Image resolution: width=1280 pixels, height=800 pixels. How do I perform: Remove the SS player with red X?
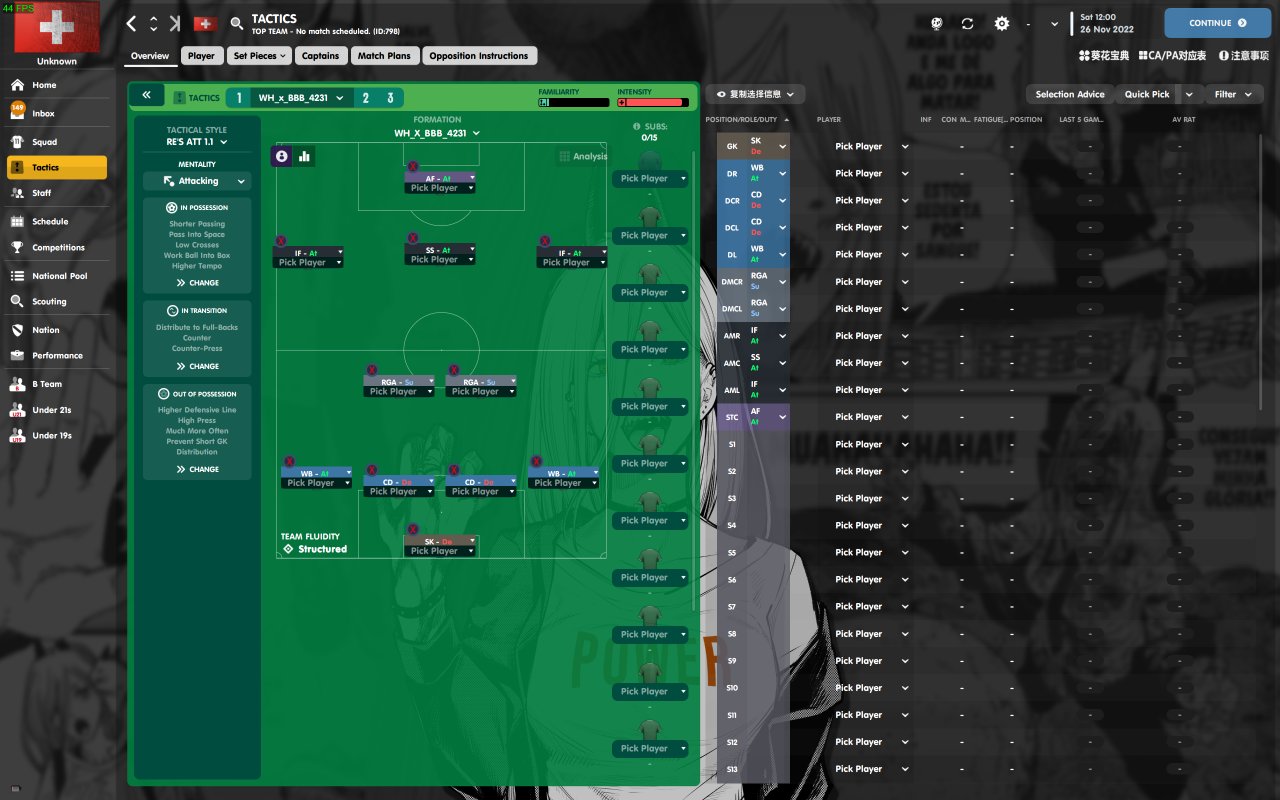tap(412, 238)
